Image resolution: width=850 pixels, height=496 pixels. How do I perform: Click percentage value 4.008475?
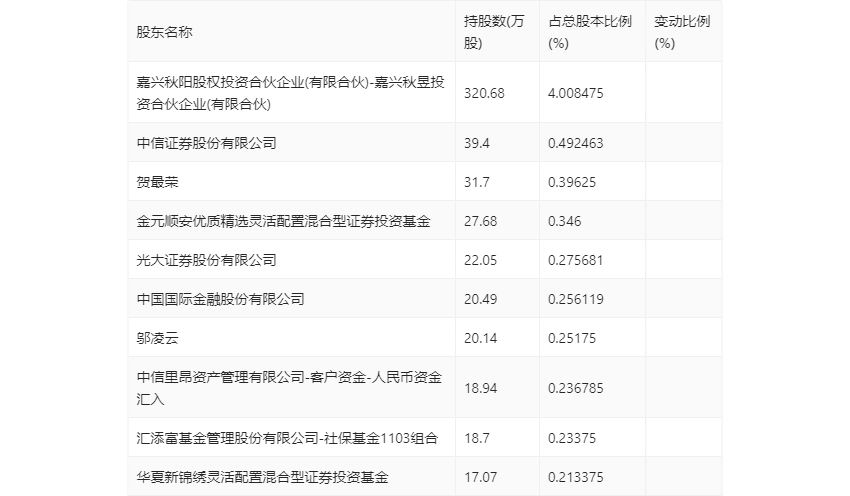click(576, 93)
